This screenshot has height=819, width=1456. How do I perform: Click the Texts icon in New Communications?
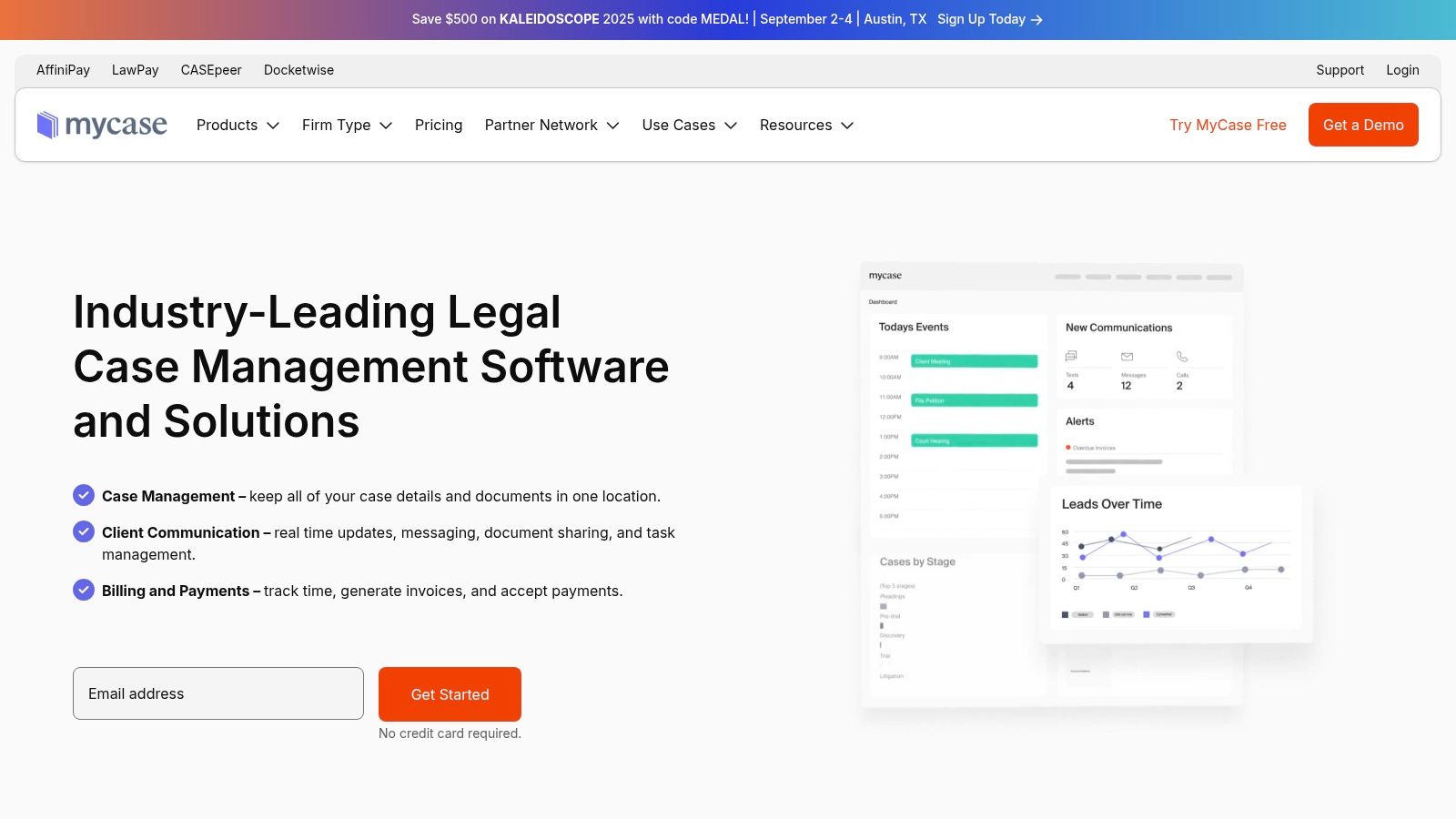click(x=1071, y=356)
